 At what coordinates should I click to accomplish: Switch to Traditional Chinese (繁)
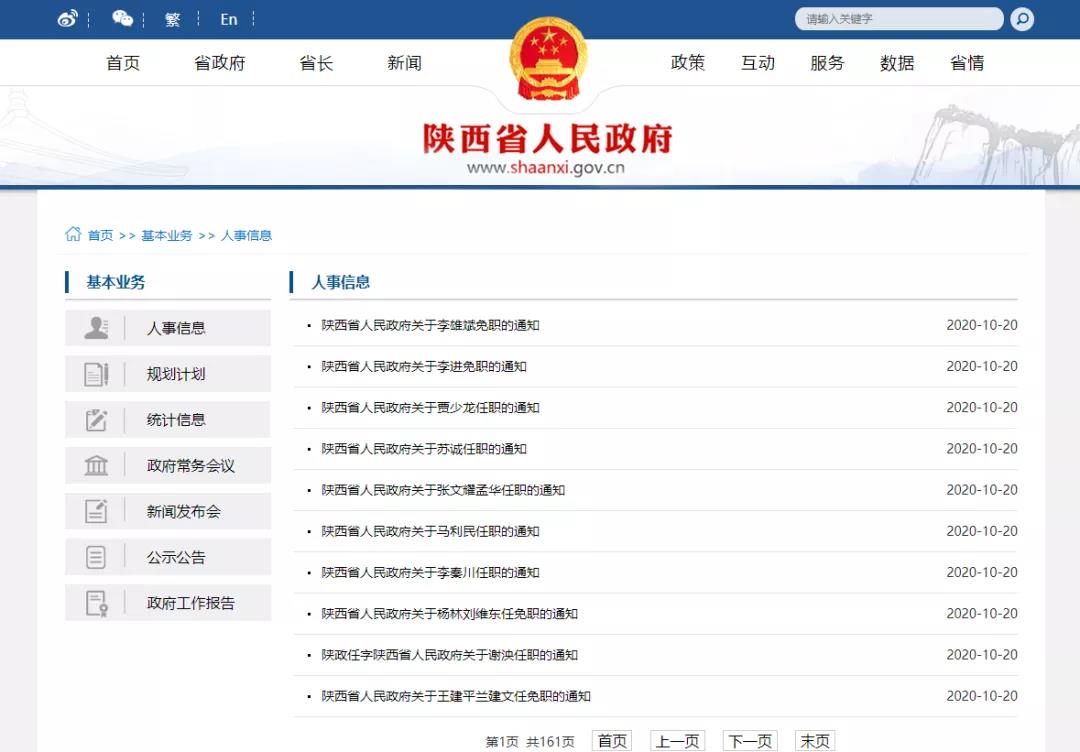pos(173,19)
